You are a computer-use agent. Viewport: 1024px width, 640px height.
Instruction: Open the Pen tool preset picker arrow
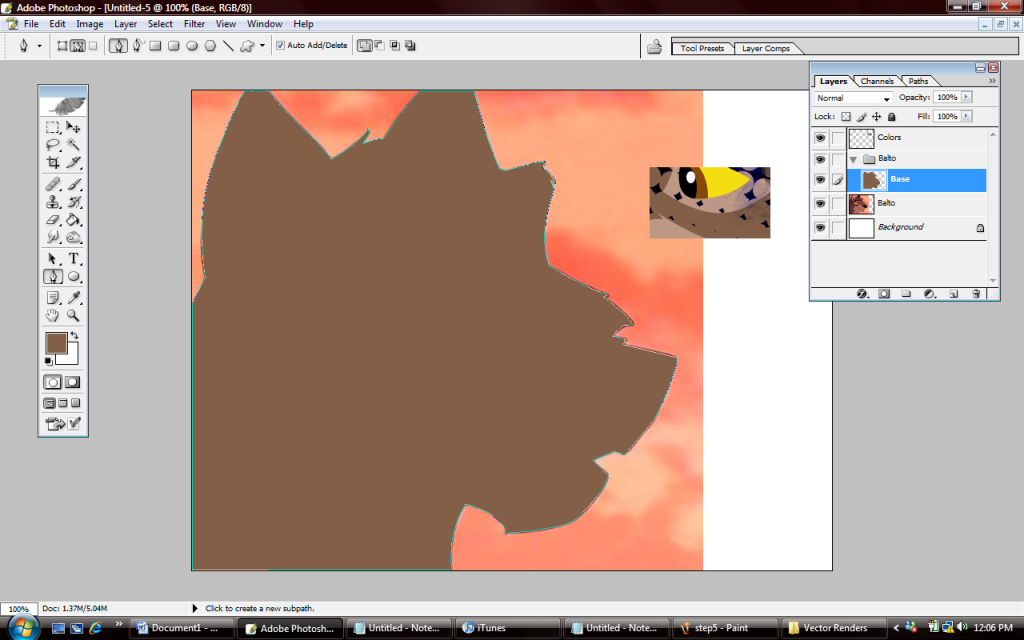coord(39,46)
